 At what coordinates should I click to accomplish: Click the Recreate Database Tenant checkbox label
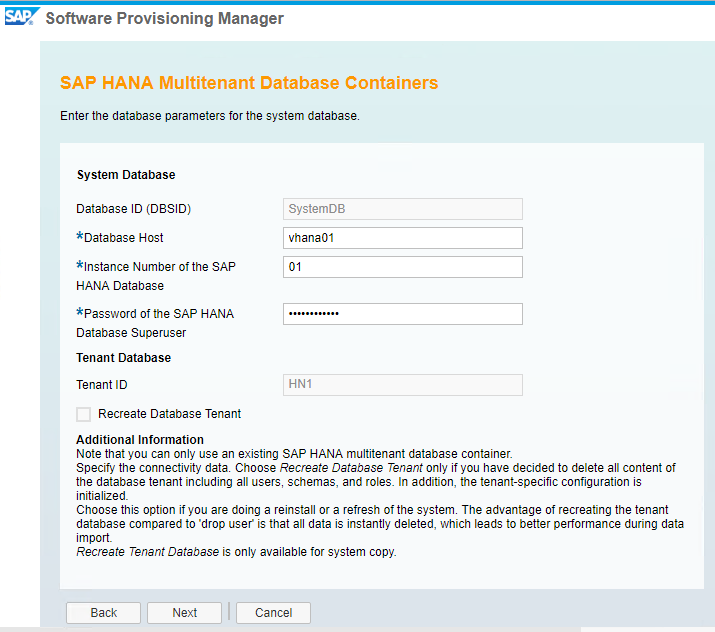point(169,414)
